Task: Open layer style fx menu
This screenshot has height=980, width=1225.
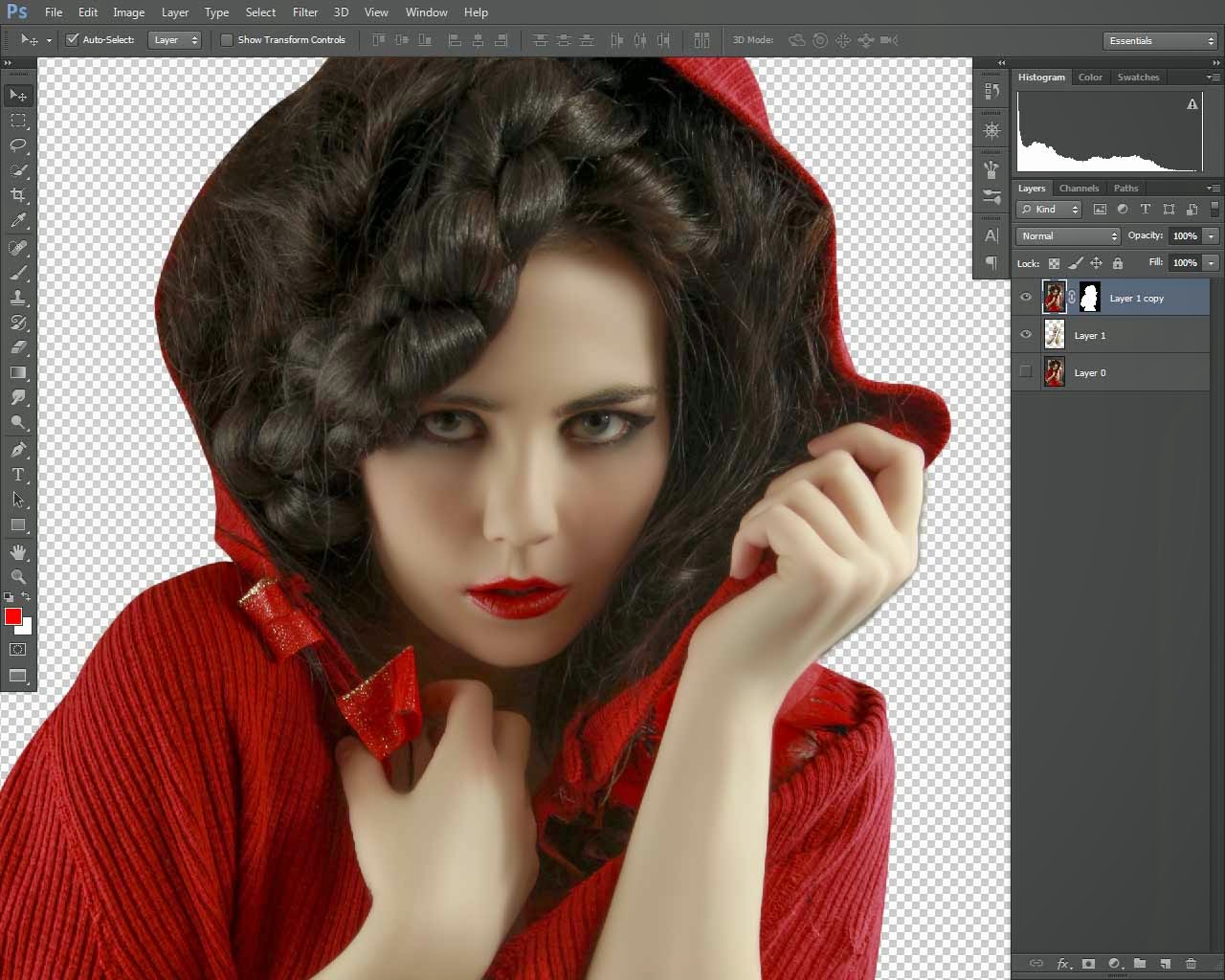Action: tap(1062, 964)
